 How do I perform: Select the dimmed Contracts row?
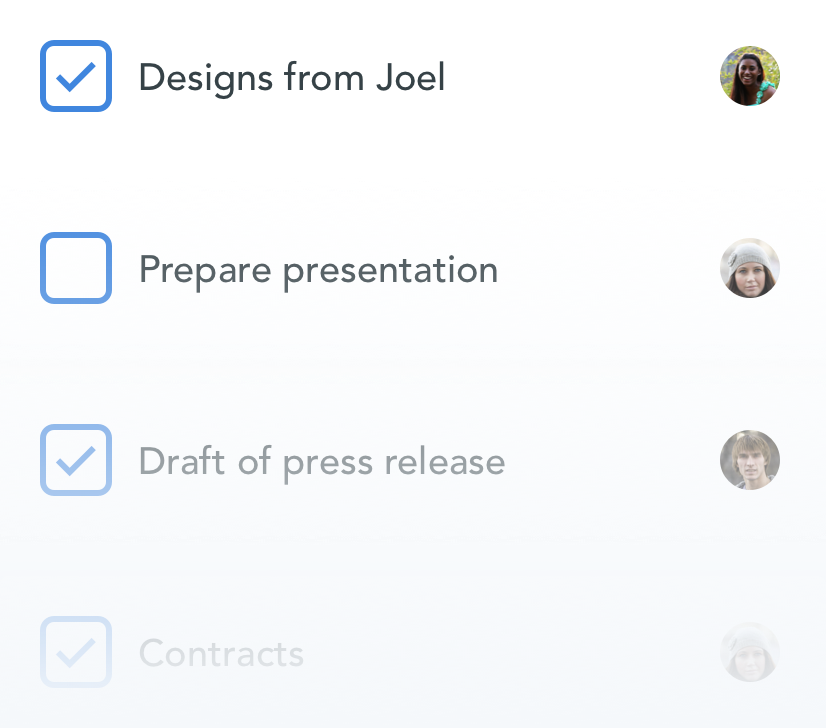pos(413,652)
